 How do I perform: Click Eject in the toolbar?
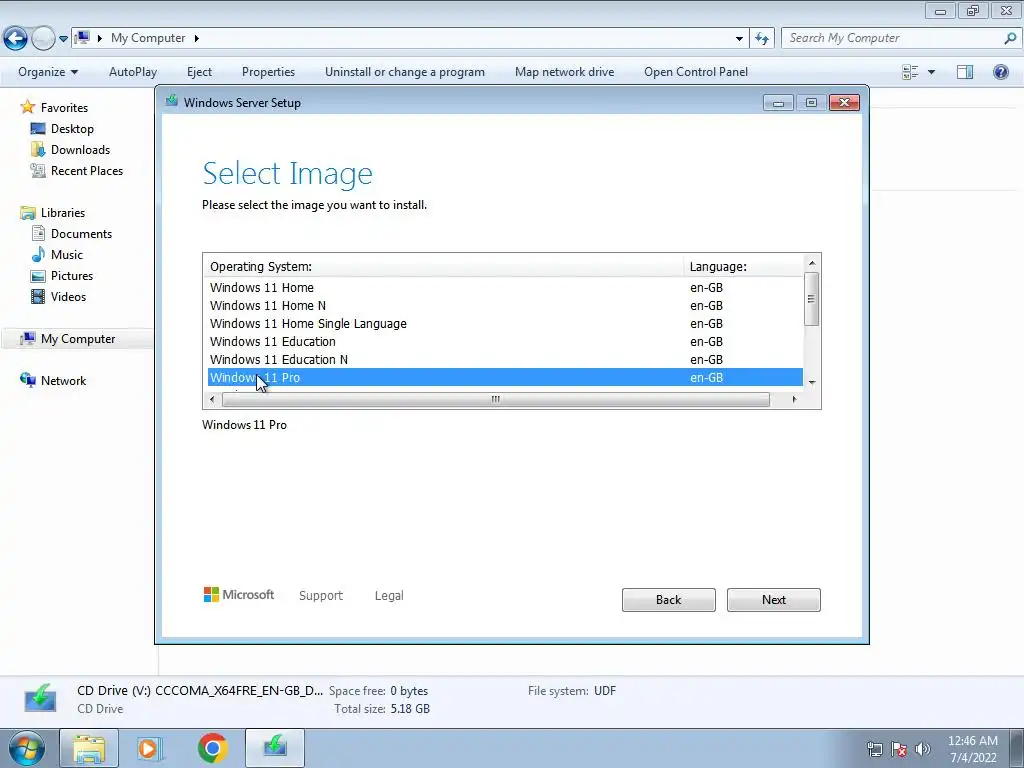click(199, 72)
